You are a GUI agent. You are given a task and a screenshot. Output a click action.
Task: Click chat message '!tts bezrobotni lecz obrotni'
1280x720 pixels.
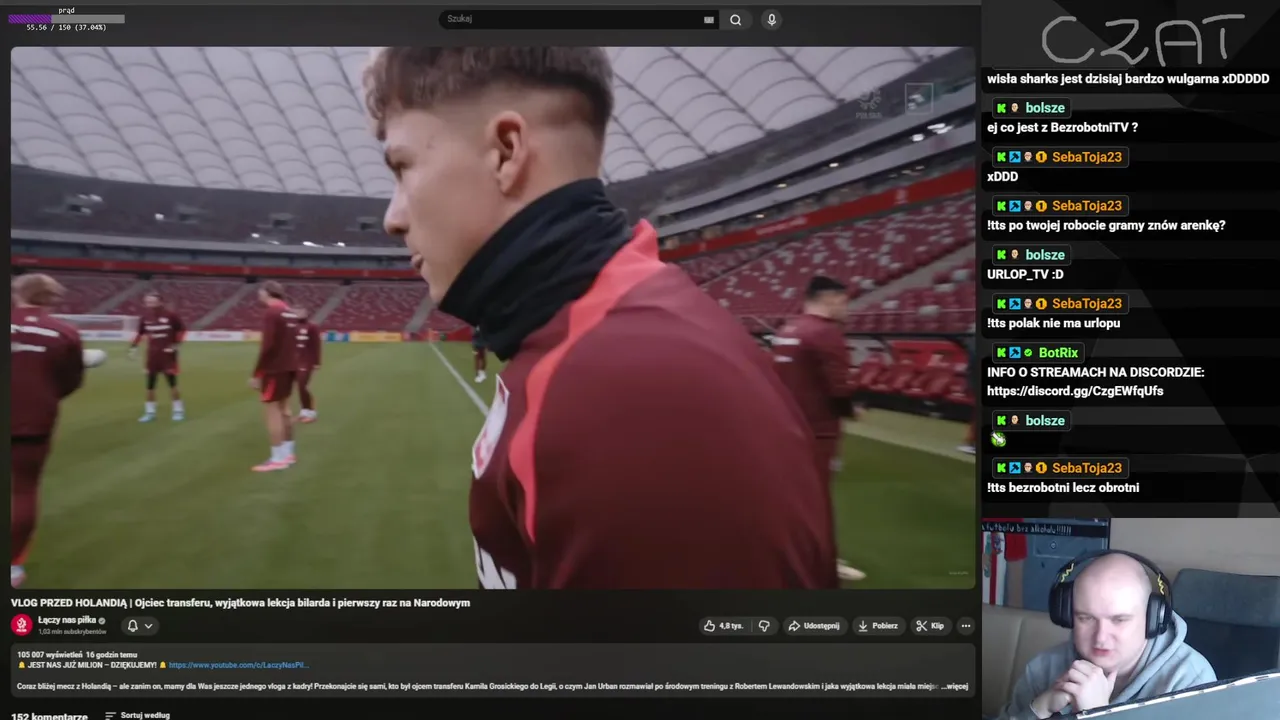1063,488
